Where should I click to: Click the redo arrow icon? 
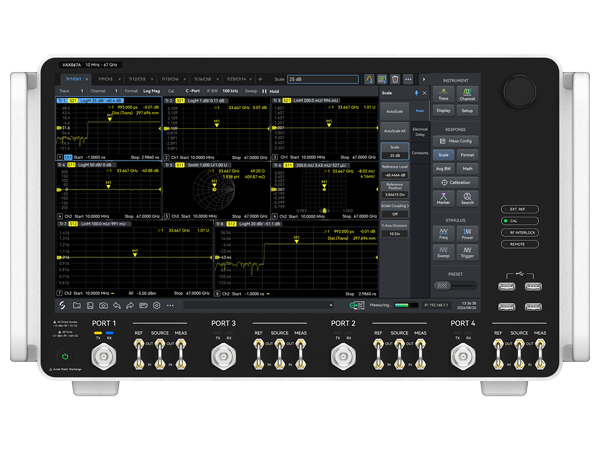130,305
